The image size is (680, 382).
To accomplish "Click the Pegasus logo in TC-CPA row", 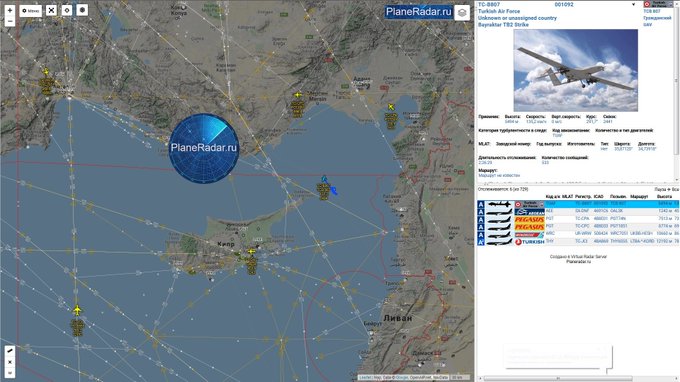I will pos(530,219).
